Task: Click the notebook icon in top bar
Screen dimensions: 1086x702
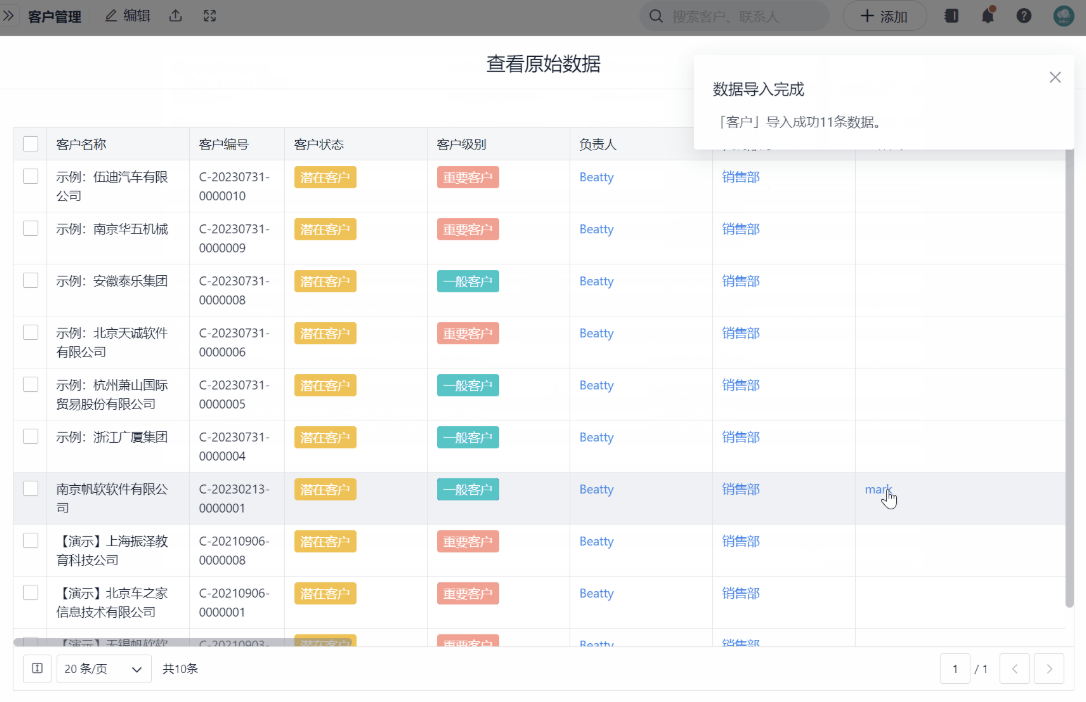Action: tap(951, 16)
